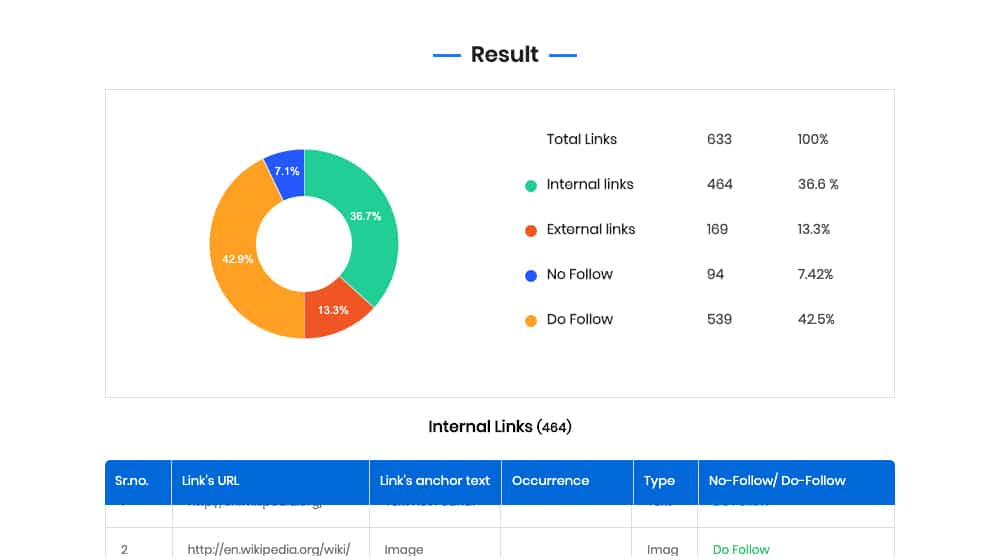1000x560 pixels.
Task: Click the Internal links legend label
Action: coord(590,184)
